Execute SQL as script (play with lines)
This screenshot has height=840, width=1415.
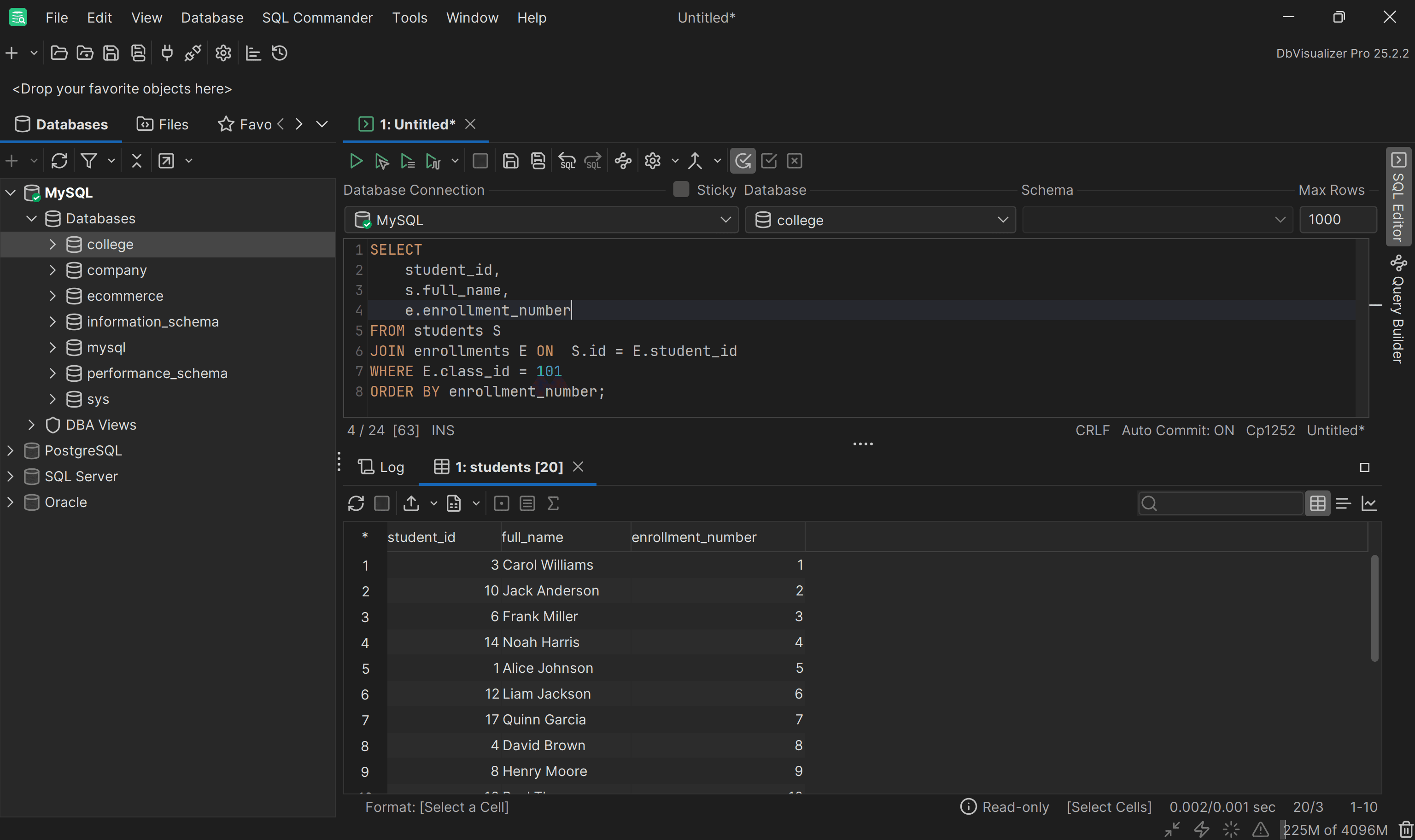pyautogui.click(x=408, y=161)
